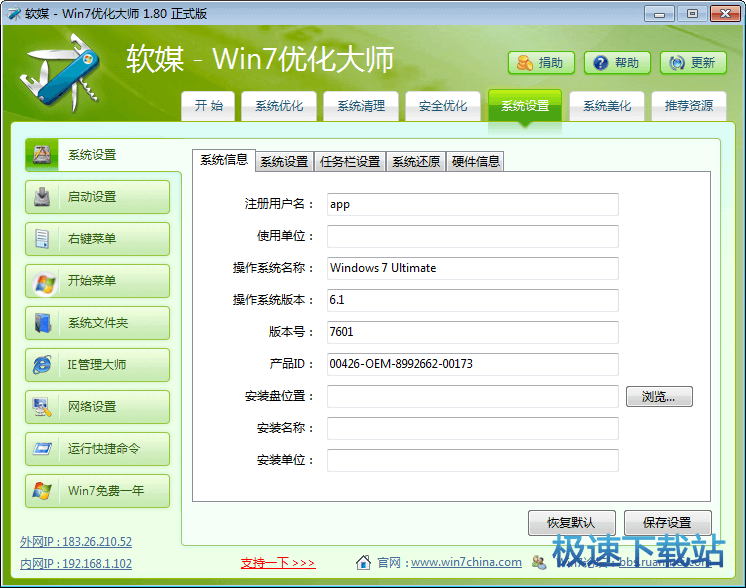Click the Win7免费一年 Windows flag icon
Screen dimensions: 746x588
click(x=42, y=490)
